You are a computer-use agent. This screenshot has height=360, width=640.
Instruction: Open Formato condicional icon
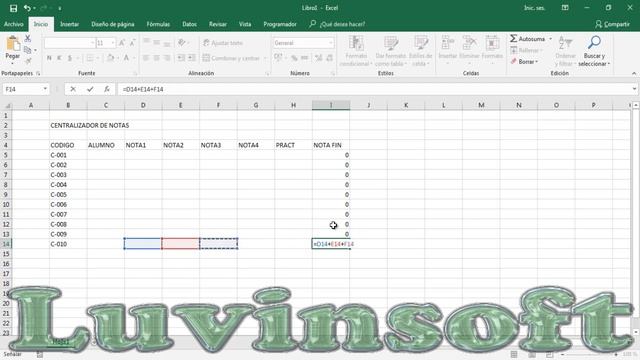356,51
